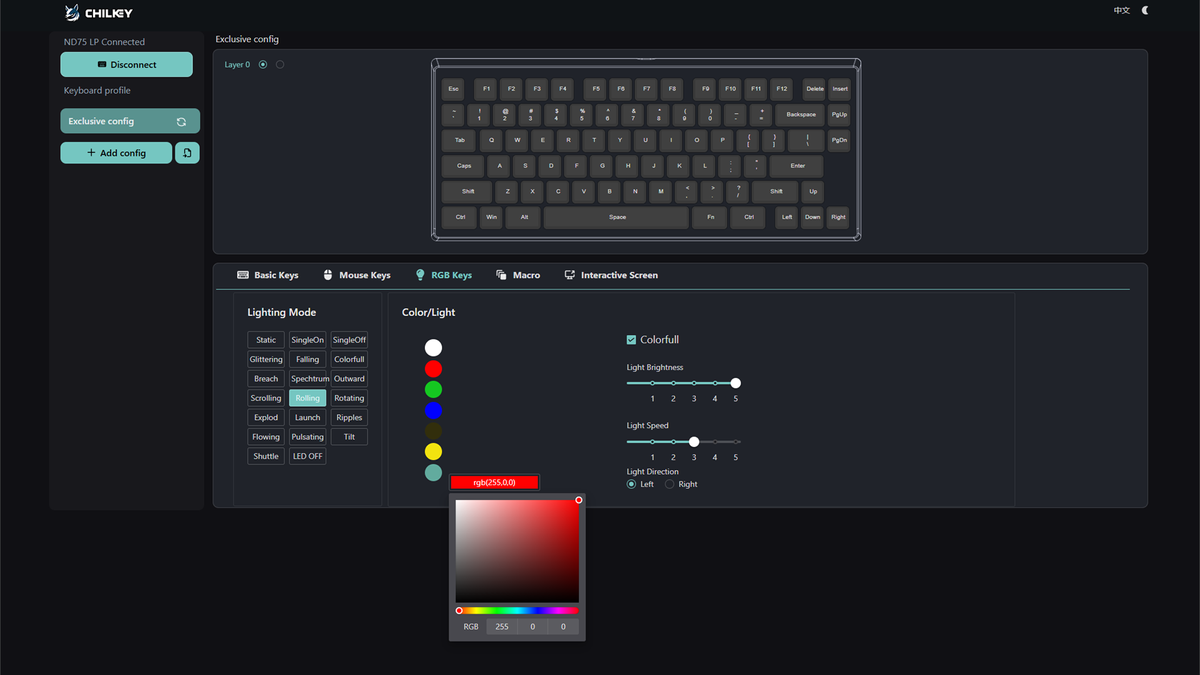
Task: Open the Interactive Screen tab
Action: tap(611, 275)
